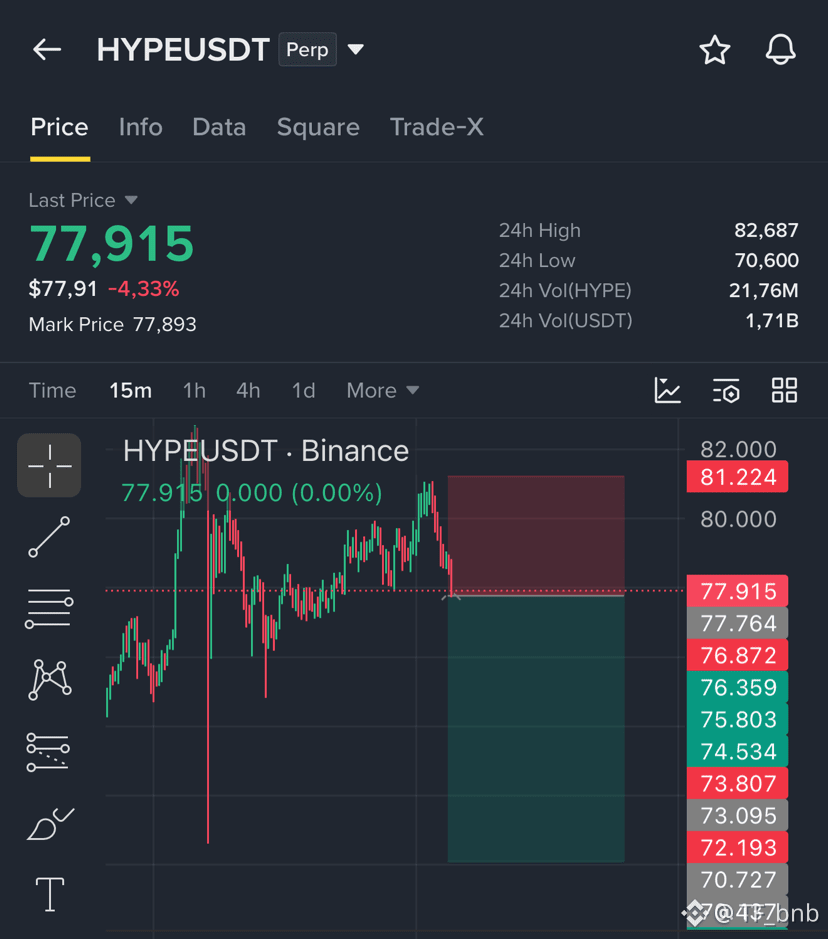This screenshot has width=828, height=939.
Task: Click the 77.764 gray price label
Action: tap(738, 623)
